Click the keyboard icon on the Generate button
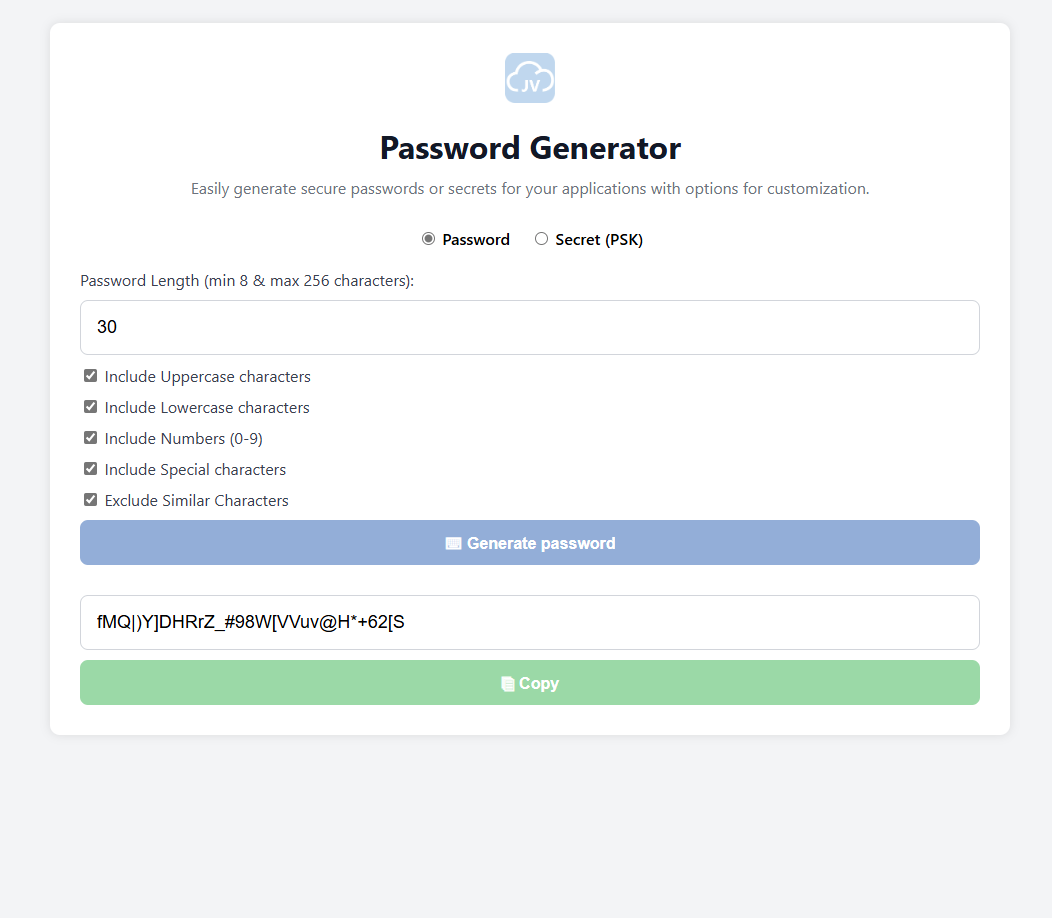 point(453,544)
